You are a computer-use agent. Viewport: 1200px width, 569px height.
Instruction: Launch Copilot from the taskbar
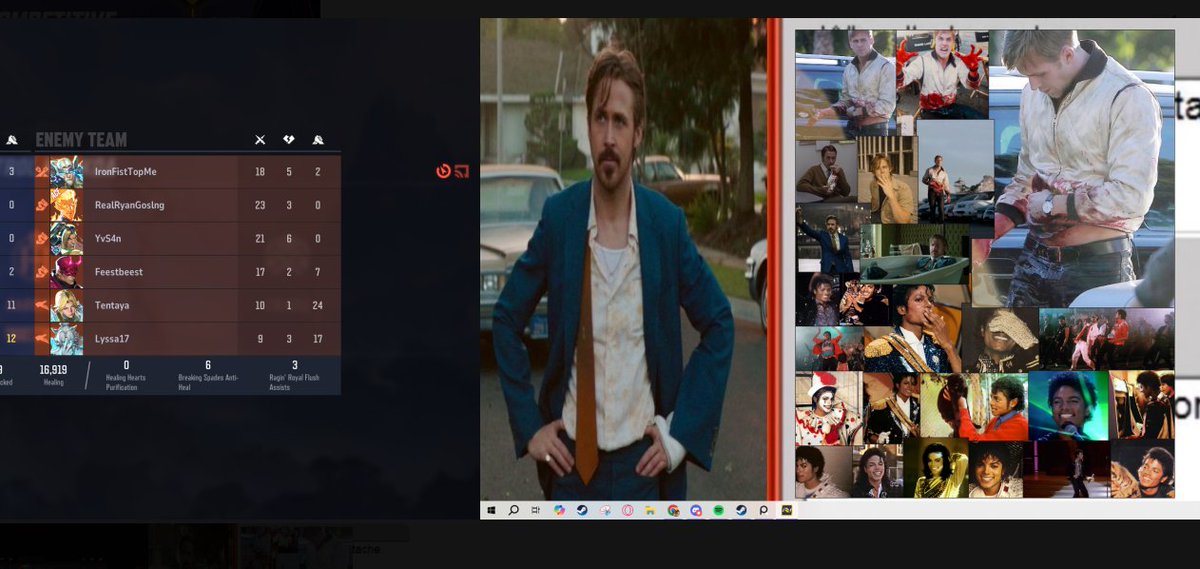[x=559, y=510]
